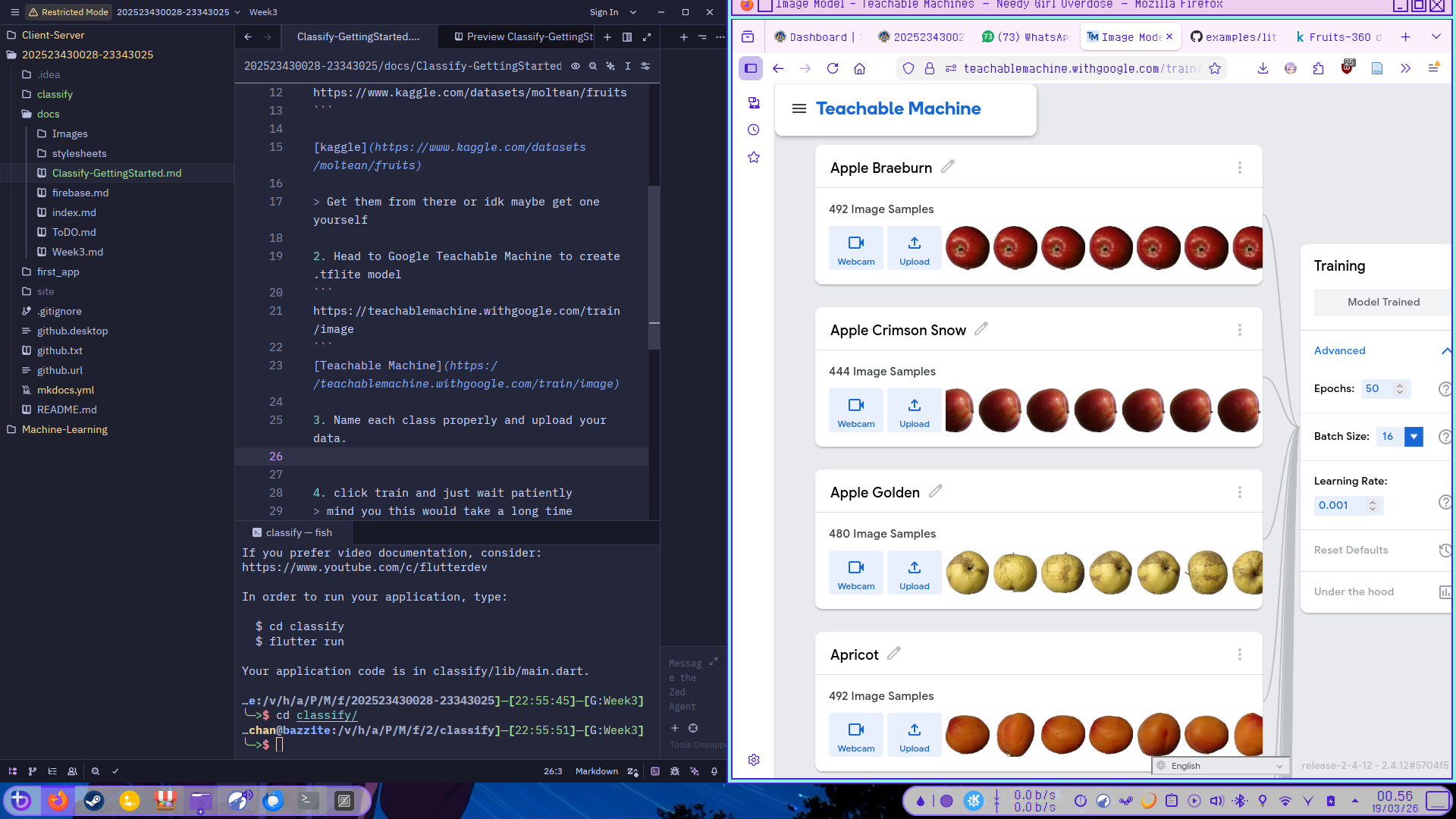Open the Batch Size dropdown
The width and height of the screenshot is (1456, 819).
pyautogui.click(x=1414, y=436)
